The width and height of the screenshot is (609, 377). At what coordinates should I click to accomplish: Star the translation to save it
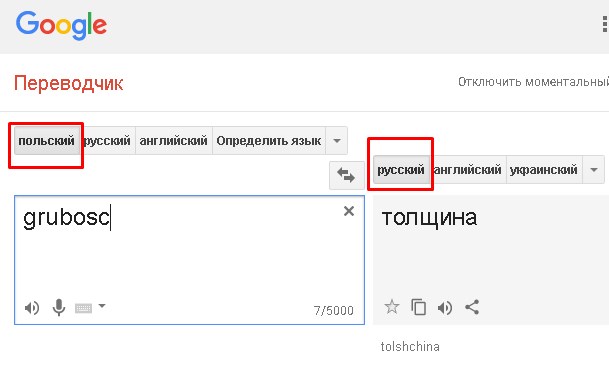pyautogui.click(x=392, y=307)
